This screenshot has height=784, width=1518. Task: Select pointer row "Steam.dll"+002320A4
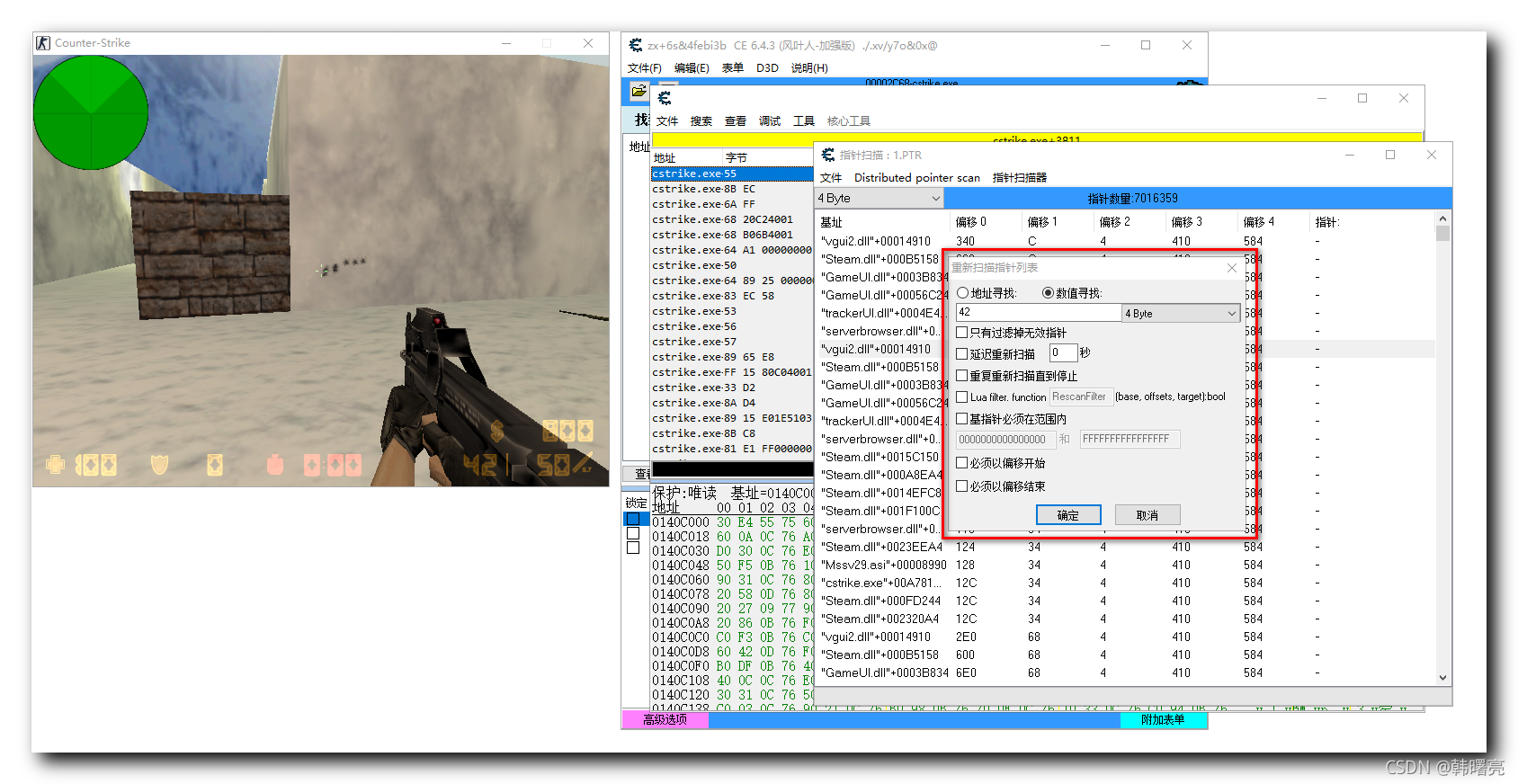coord(1125,619)
